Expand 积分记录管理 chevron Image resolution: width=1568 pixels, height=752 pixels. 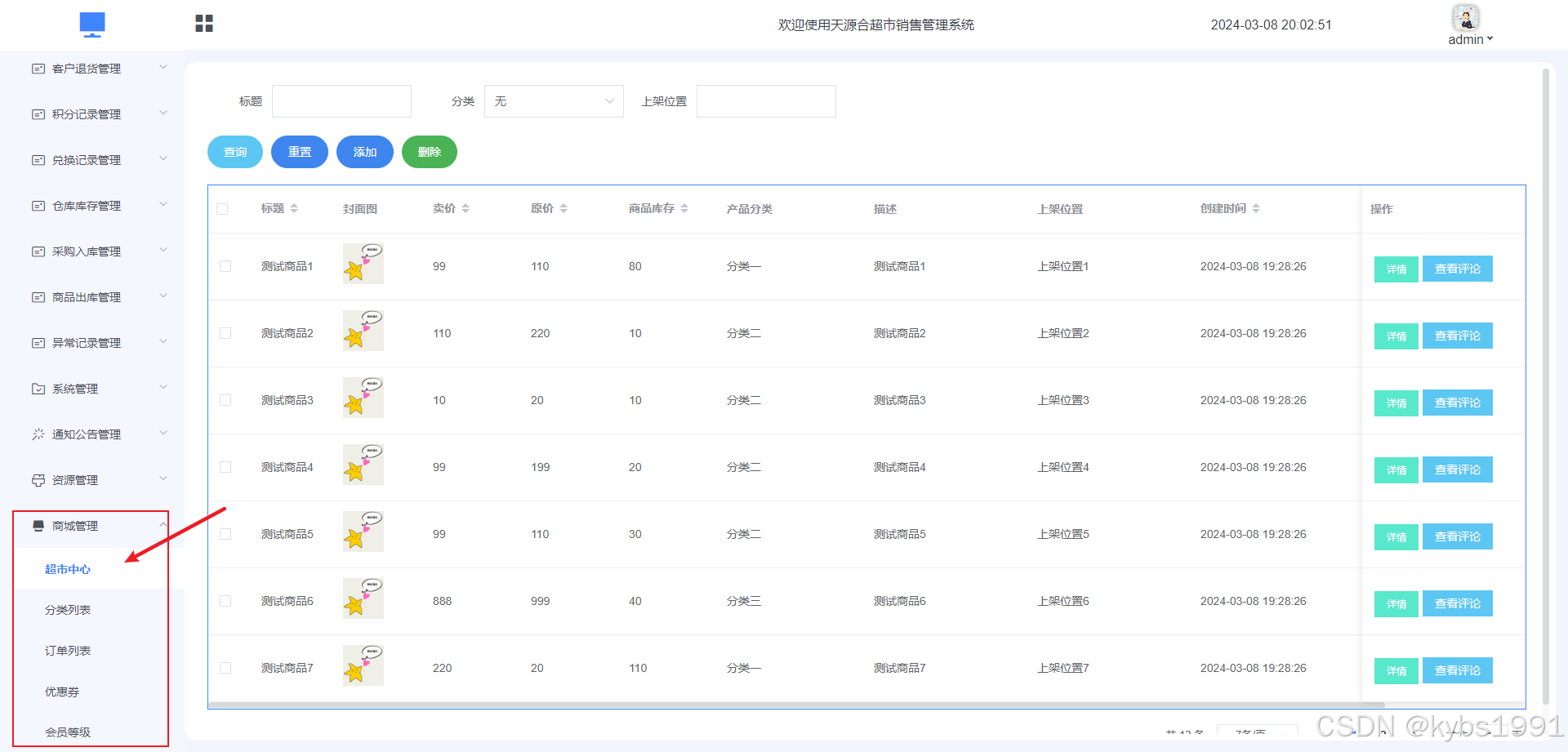pos(163,113)
